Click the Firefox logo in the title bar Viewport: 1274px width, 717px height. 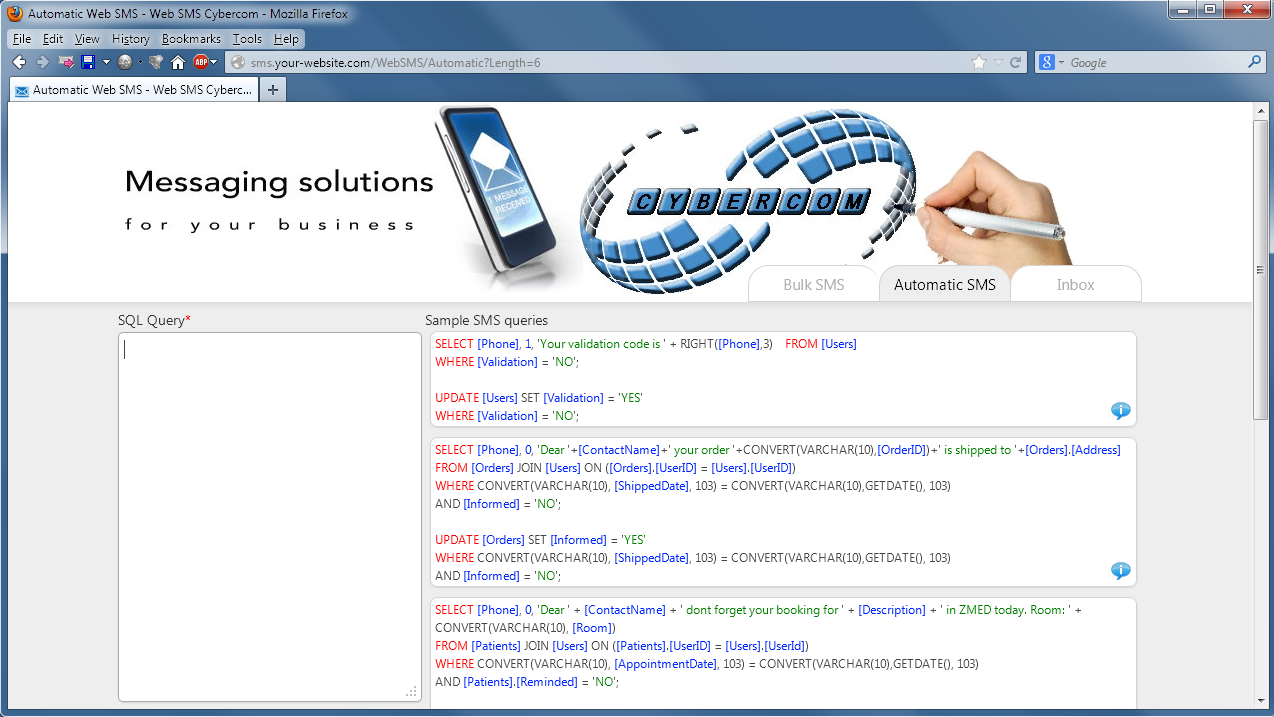(15, 14)
